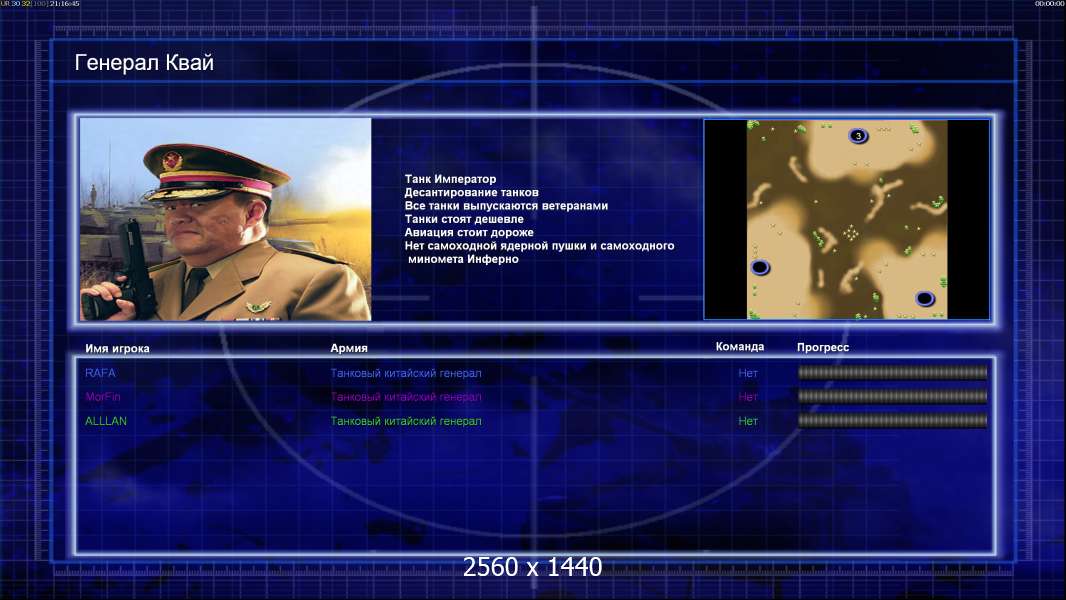
Task: Click ALLLAN's loading progress bar
Action: point(893,421)
